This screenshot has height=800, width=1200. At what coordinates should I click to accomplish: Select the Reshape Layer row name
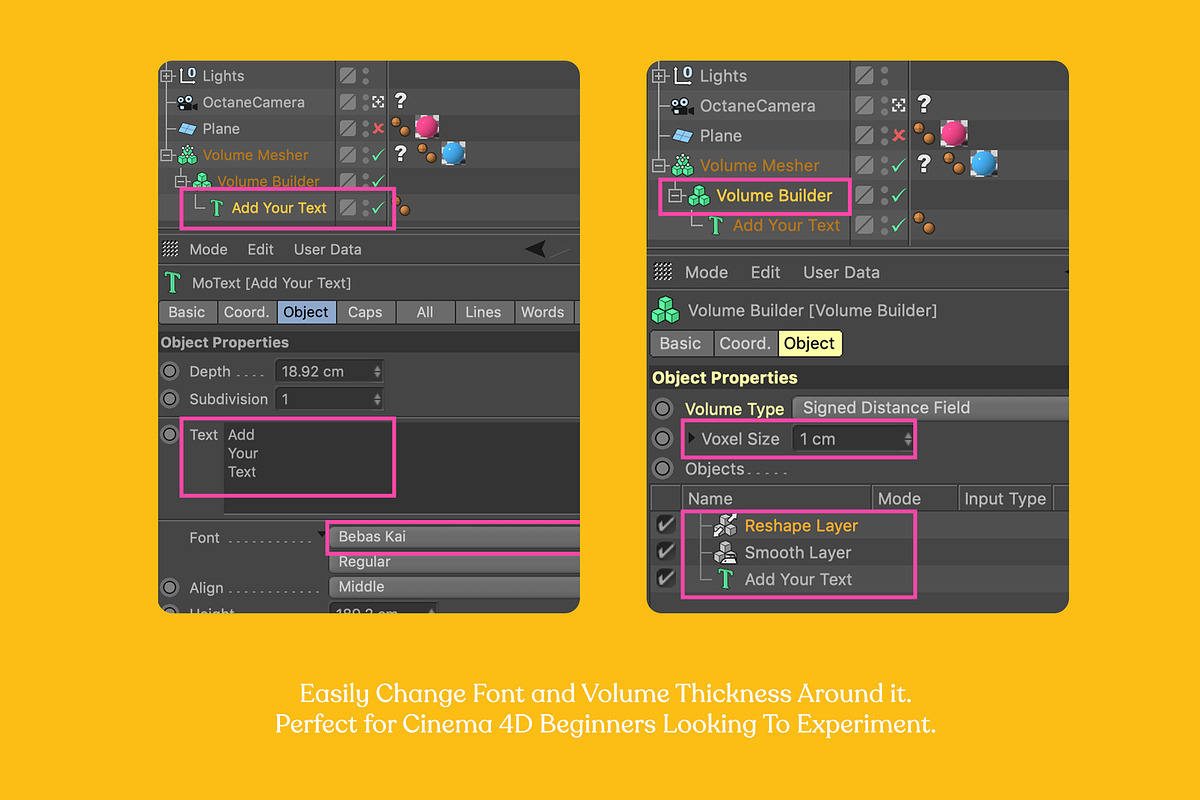801,525
